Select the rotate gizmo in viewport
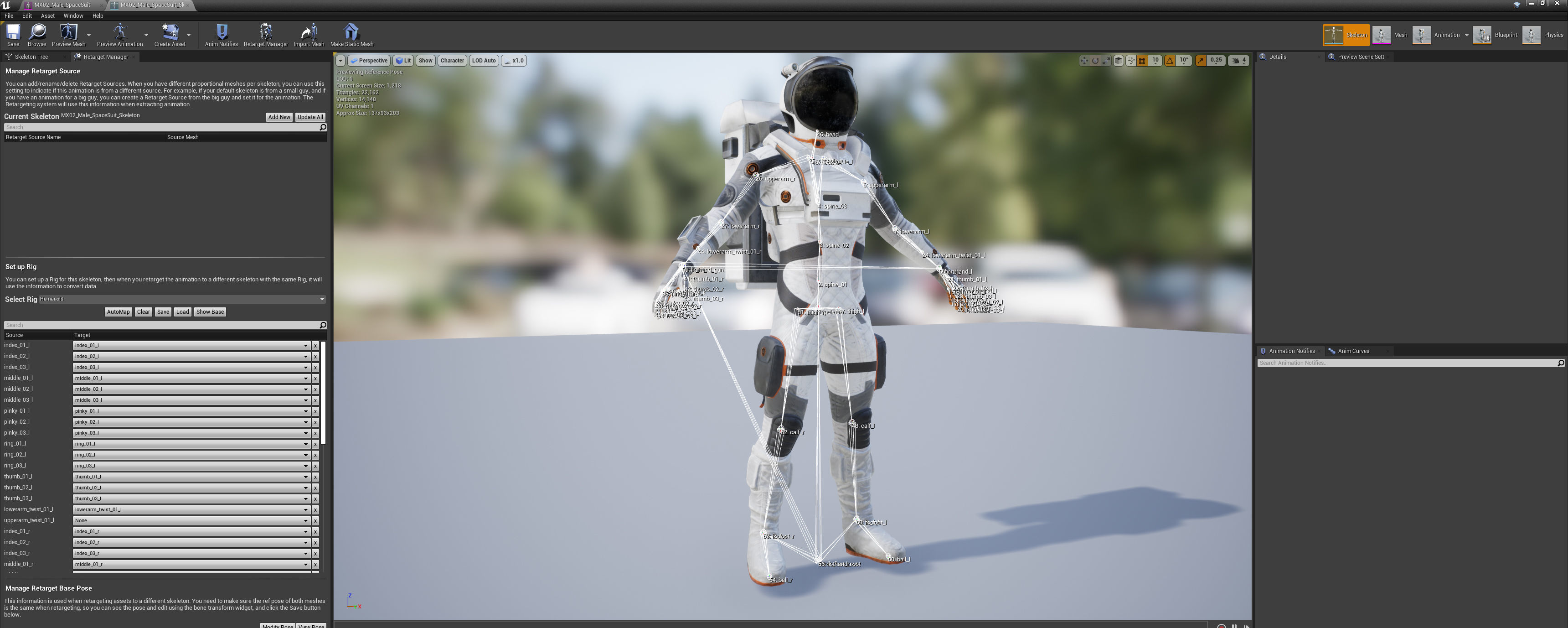This screenshot has width=1568, height=628. point(1095,60)
